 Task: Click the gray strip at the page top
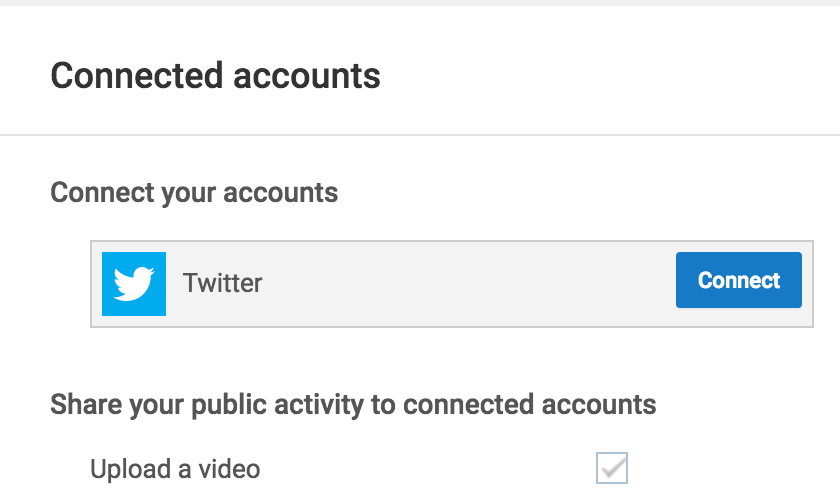tap(420, 3)
